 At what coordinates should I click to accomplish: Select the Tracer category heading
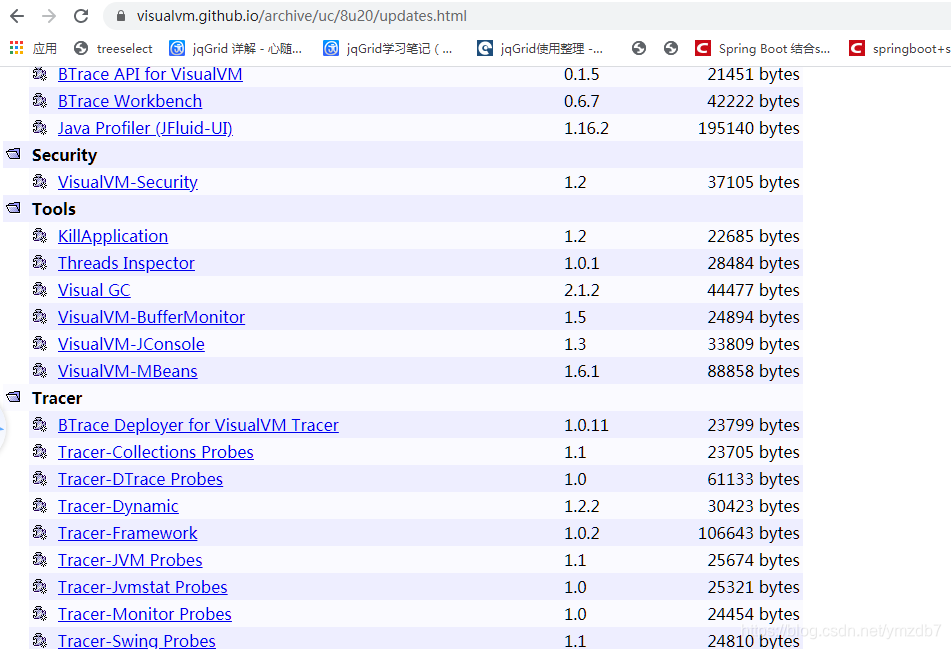57,398
